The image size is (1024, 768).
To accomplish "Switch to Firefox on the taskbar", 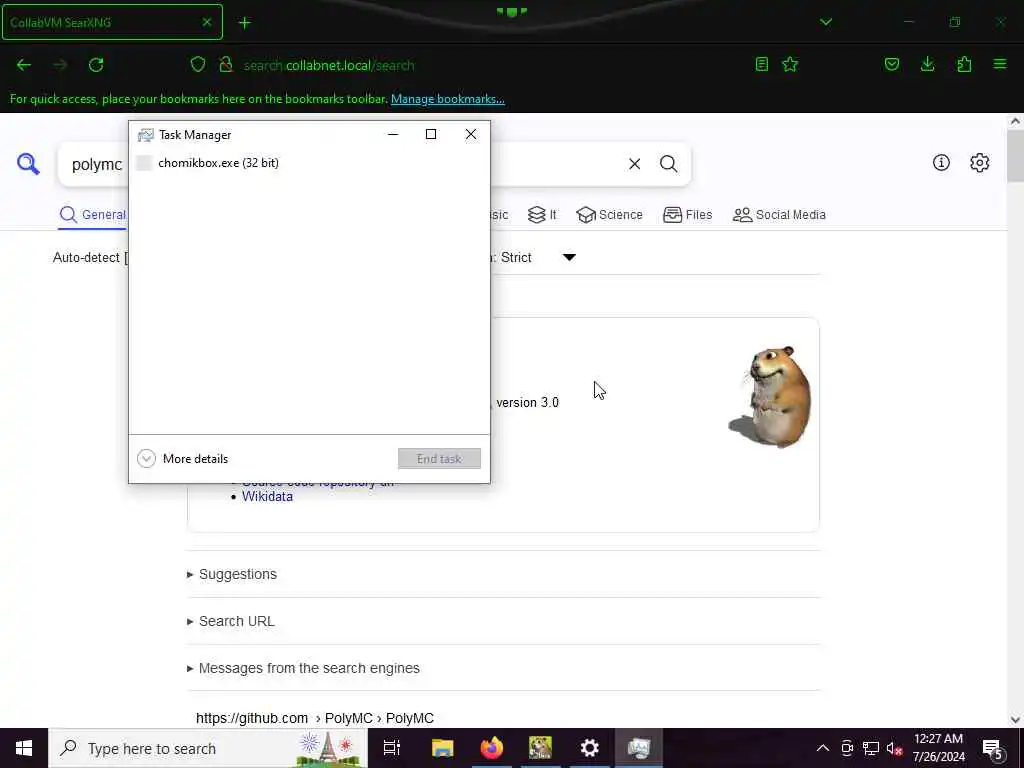I will pos(491,748).
